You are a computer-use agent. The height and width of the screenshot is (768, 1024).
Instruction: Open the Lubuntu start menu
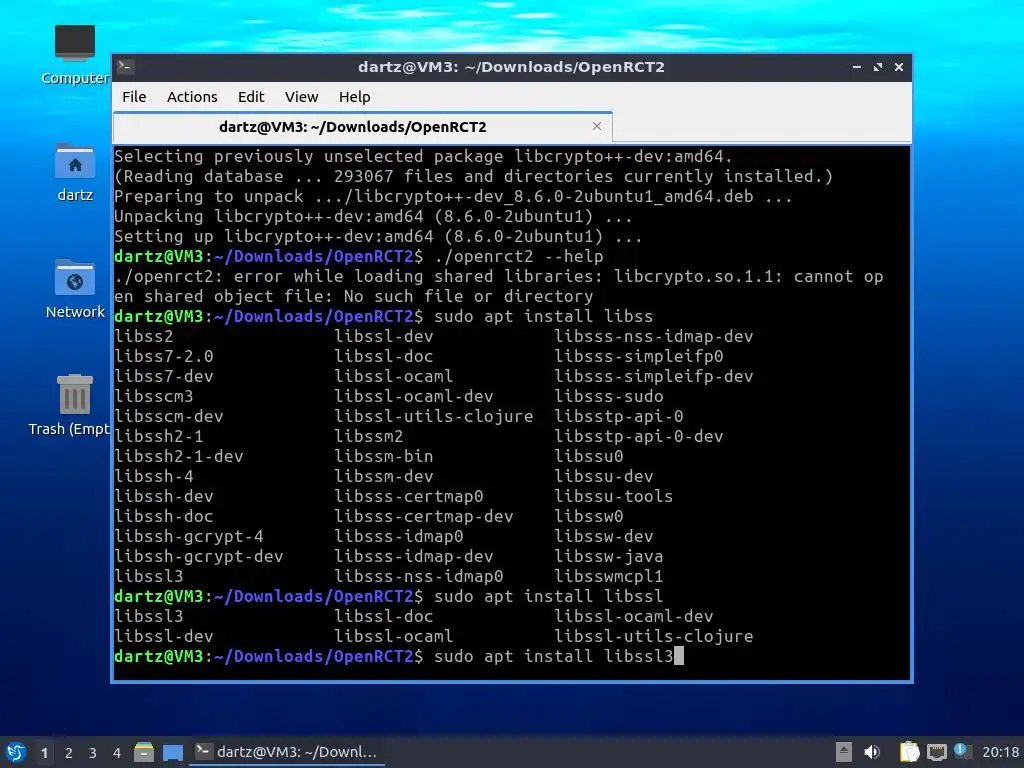(16, 752)
